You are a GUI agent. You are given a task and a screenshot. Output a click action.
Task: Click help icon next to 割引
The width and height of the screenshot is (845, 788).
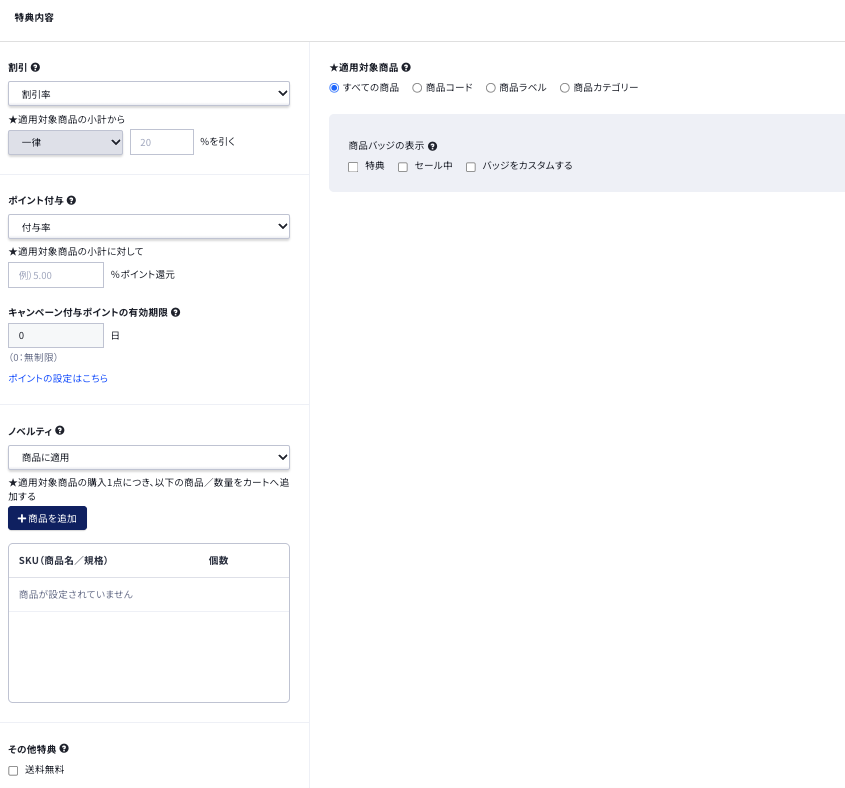[35, 67]
